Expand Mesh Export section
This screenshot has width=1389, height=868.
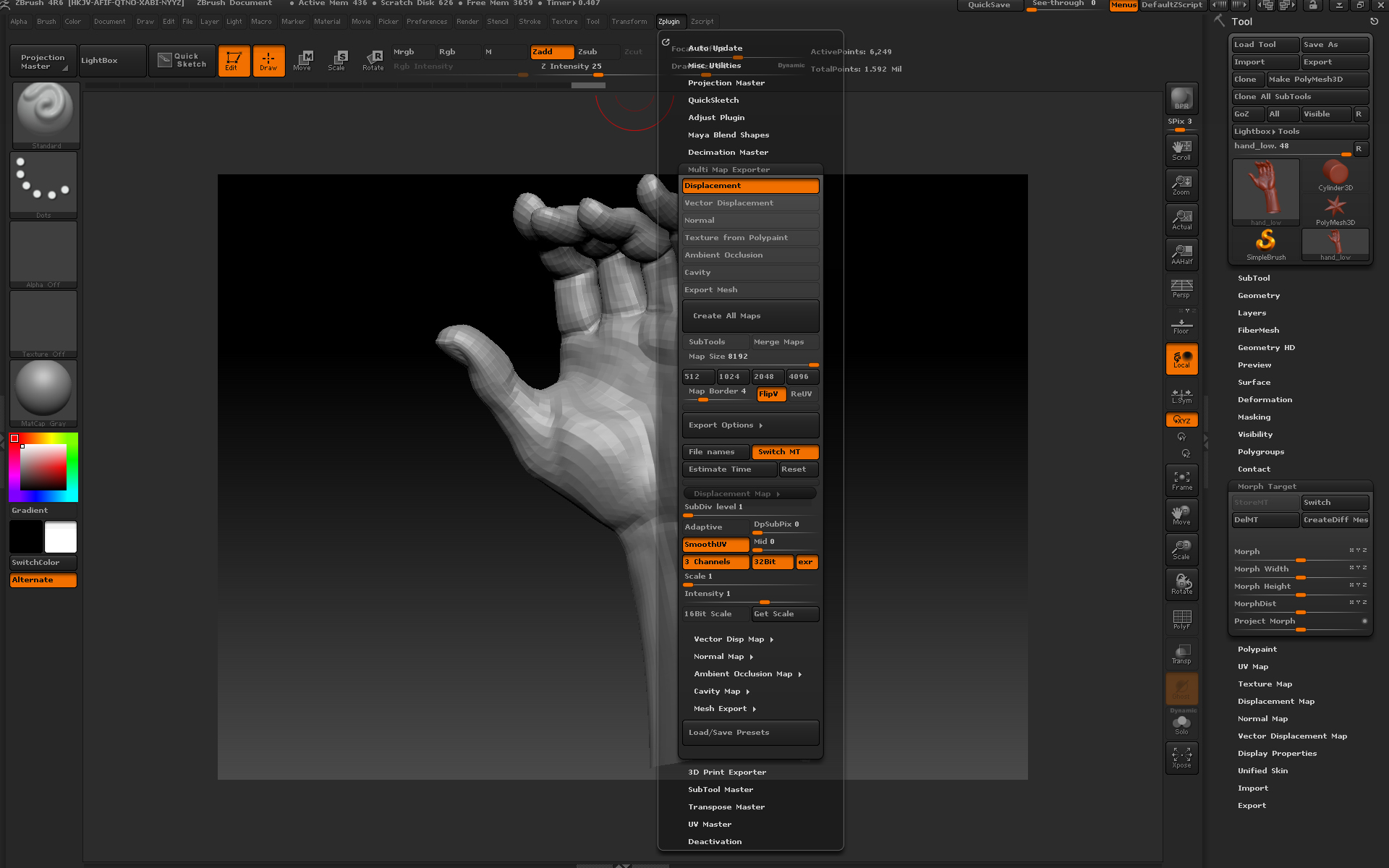tap(725, 709)
